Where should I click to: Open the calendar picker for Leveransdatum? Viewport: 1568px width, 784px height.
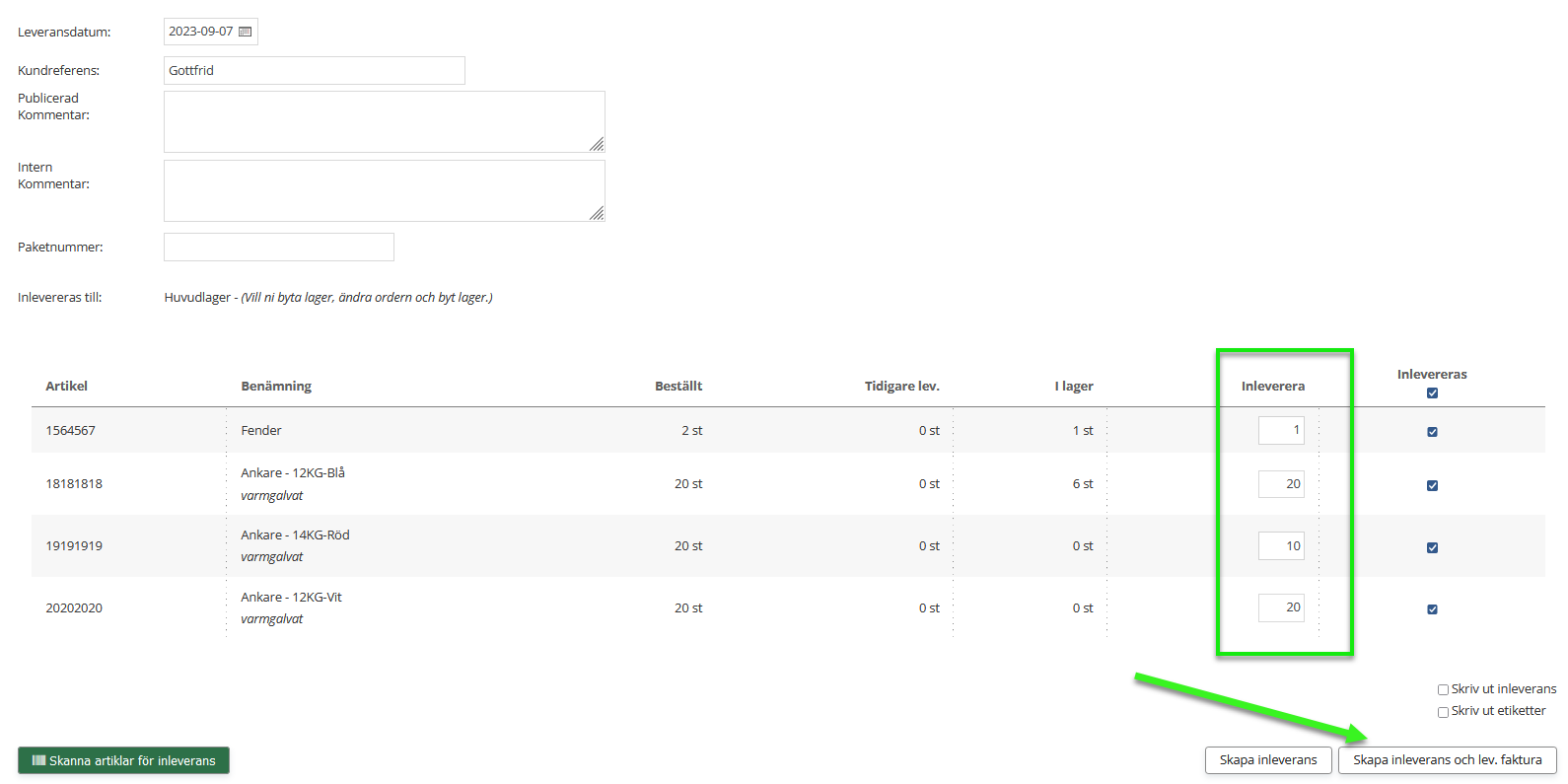246,32
